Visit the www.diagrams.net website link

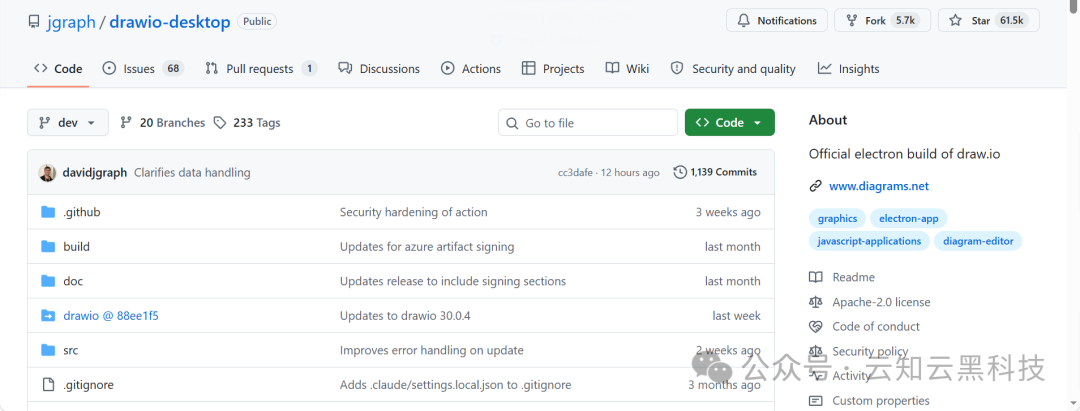coord(879,186)
